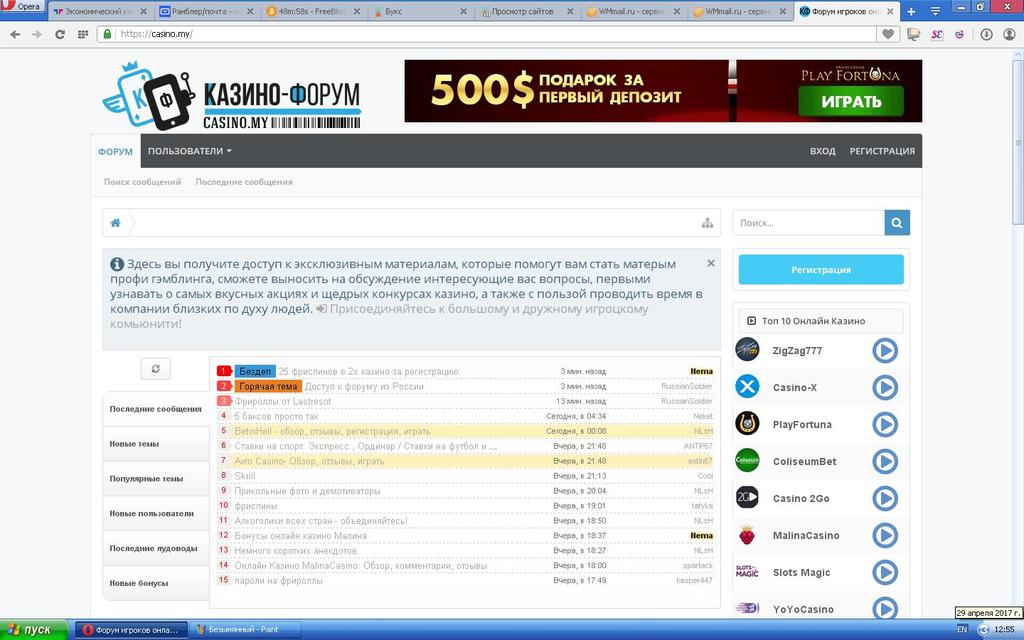Click the PlayFortuna horseshoe logo icon

tap(747, 424)
